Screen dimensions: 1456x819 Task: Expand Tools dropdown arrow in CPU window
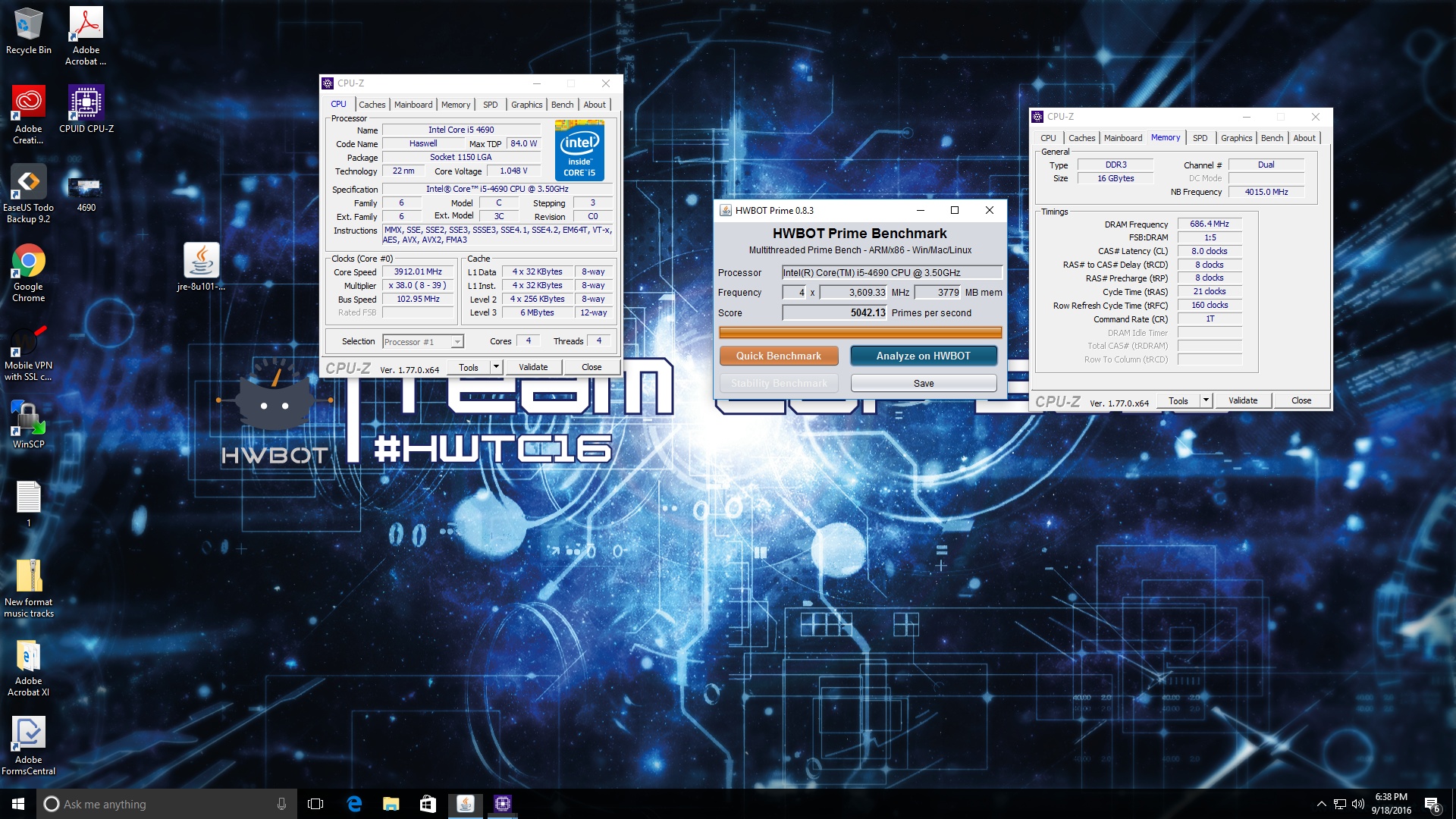496,367
